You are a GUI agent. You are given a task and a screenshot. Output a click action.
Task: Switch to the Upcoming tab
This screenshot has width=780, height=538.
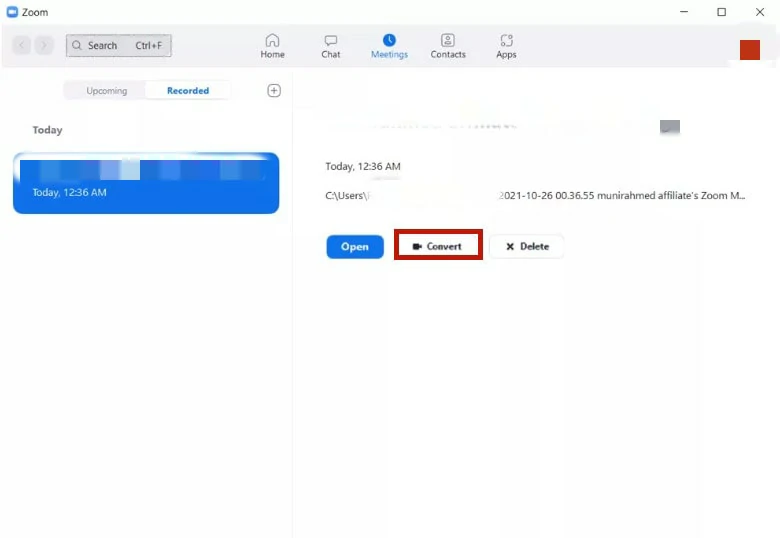106,90
